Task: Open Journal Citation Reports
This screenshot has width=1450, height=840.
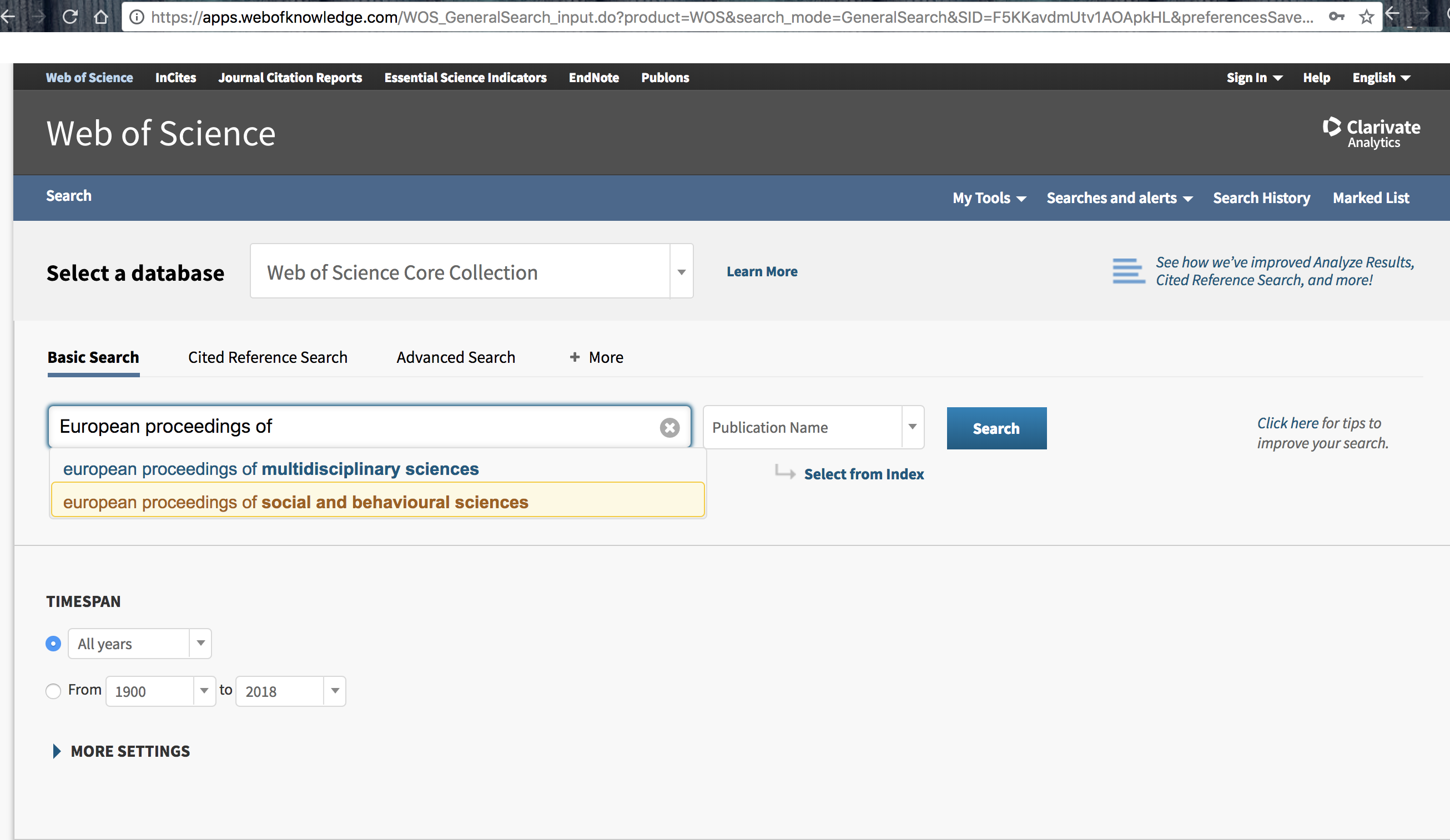Action: (x=290, y=78)
